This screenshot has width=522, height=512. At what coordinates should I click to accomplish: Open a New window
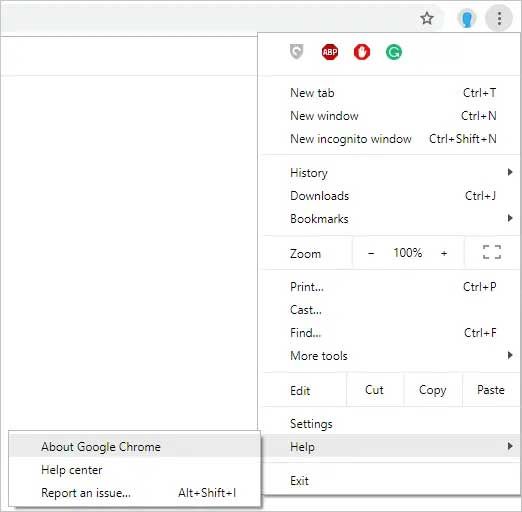coord(389,116)
